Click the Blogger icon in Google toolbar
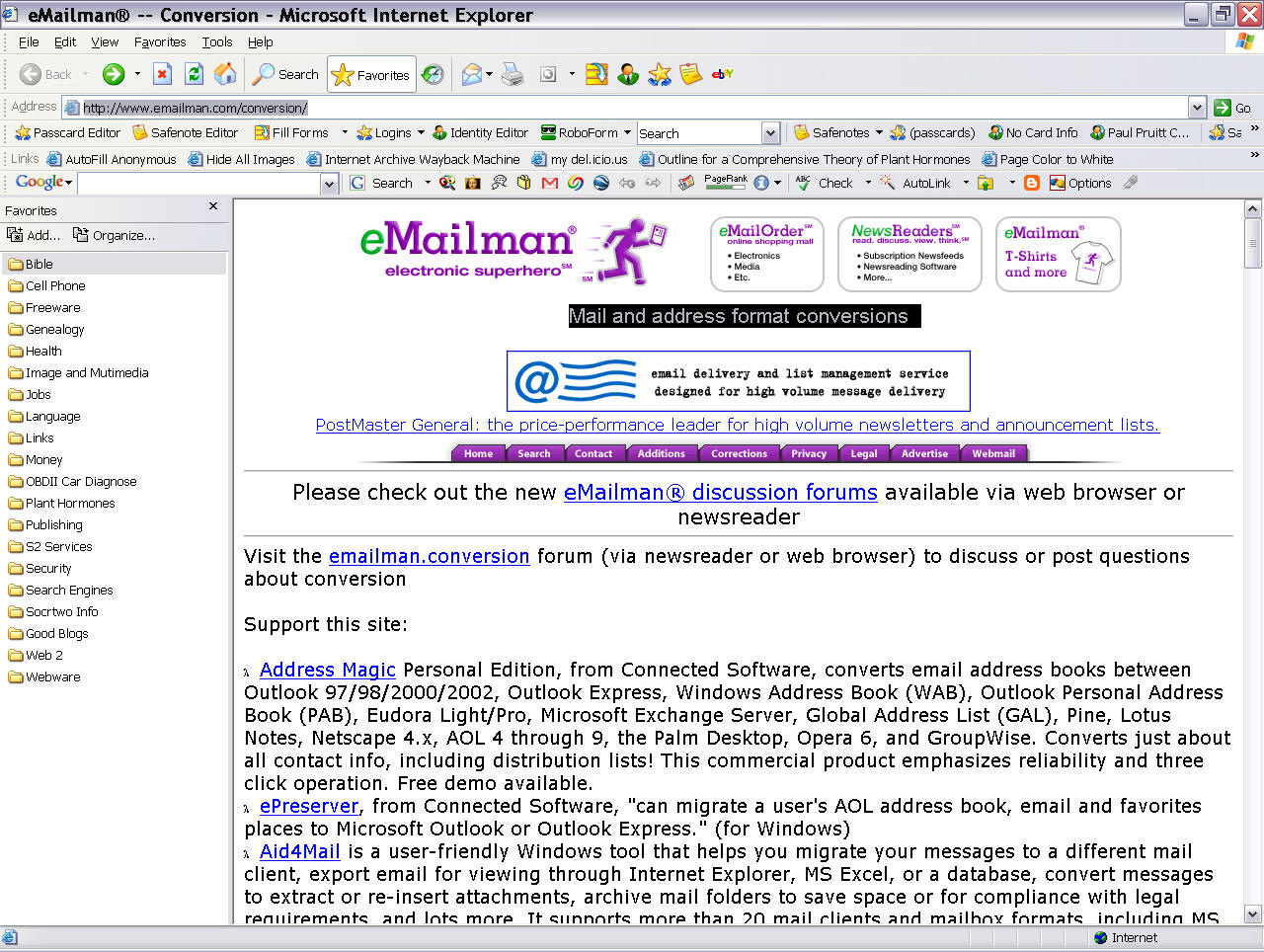This screenshot has height=952, width=1264. click(1032, 183)
